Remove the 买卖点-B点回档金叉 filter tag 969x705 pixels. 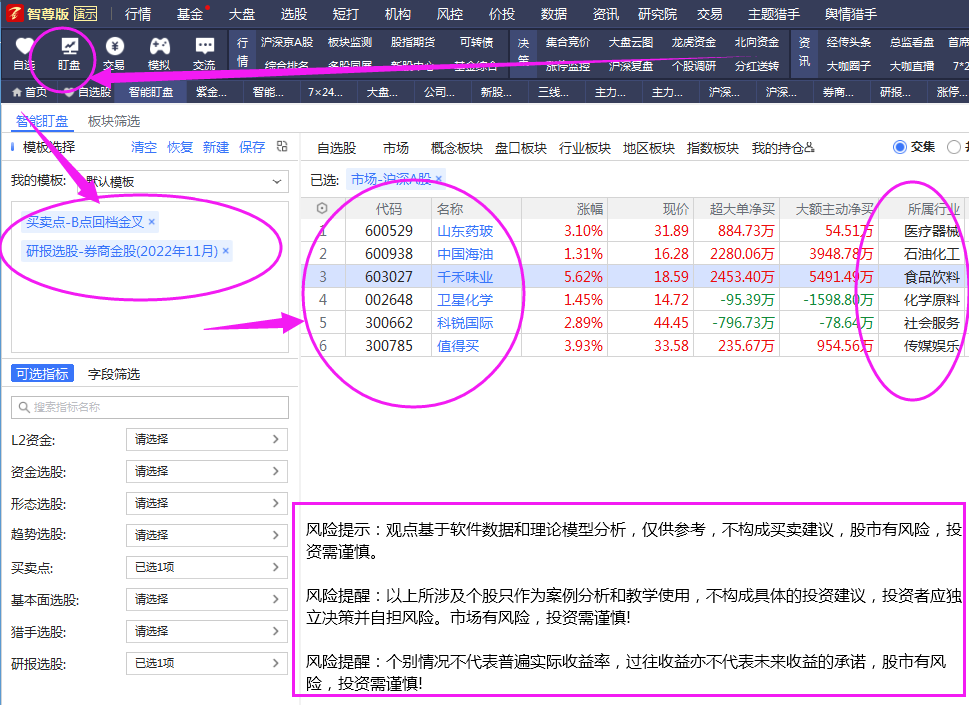coord(151,222)
